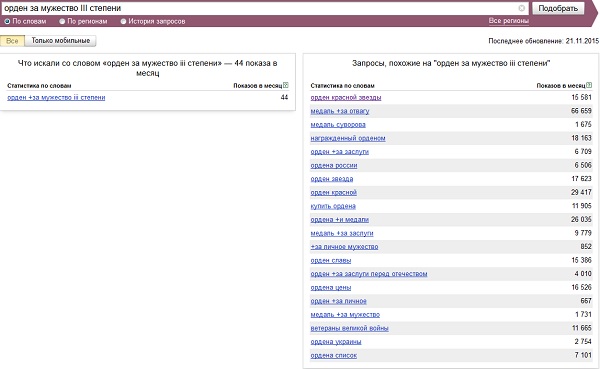Screen dimensions: 600x369
Task: Open link ордена россии
Action: click(334, 165)
